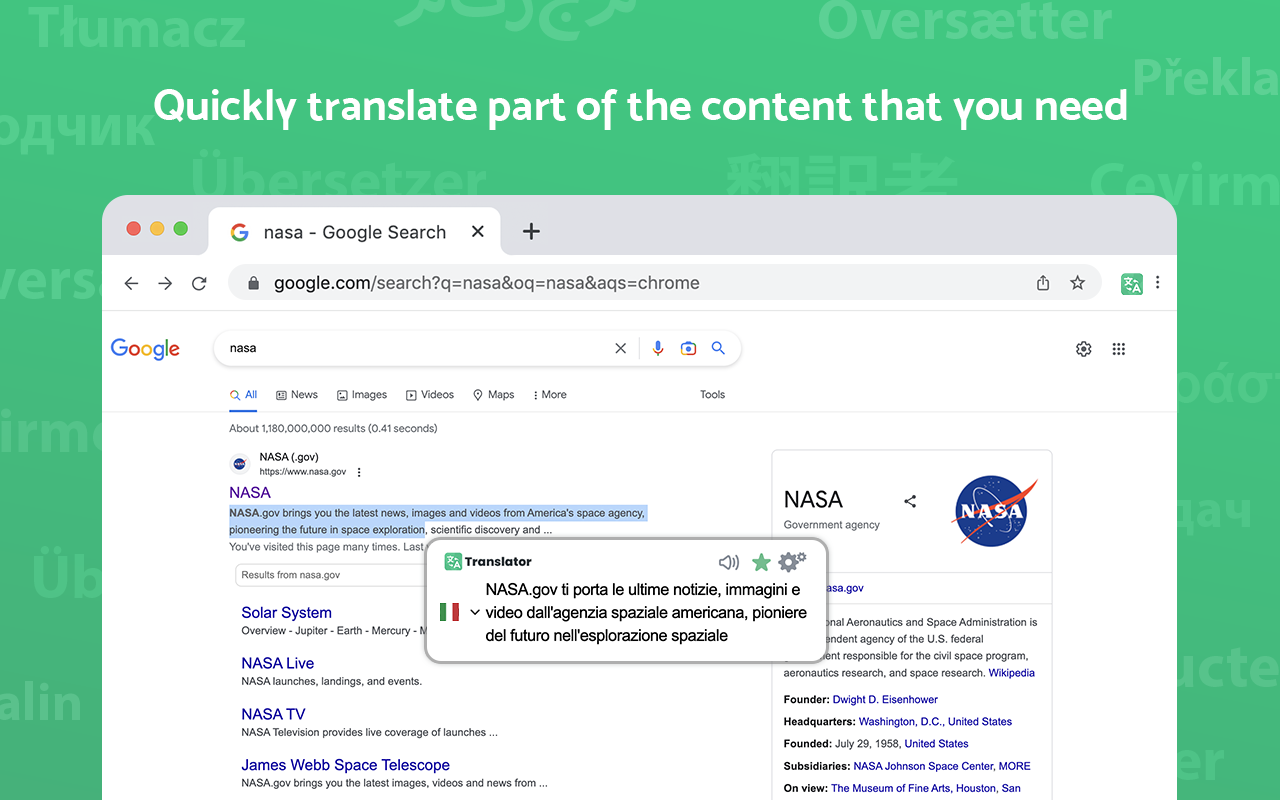Play translation audio with speaker icon
Image resolution: width=1280 pixels, height=800 pixels.
(729, 562)
